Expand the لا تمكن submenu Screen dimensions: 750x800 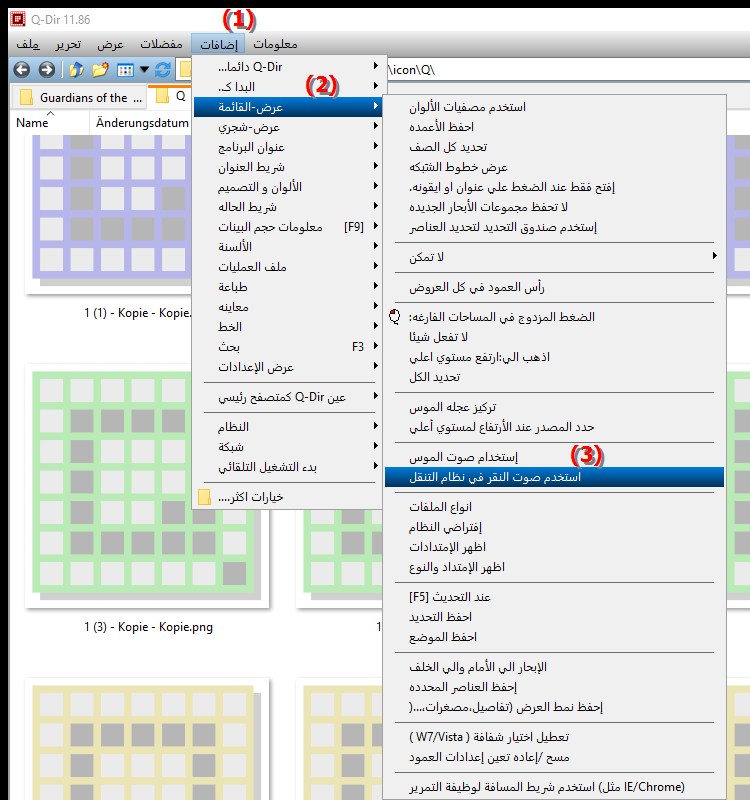(x=554, y=257)
